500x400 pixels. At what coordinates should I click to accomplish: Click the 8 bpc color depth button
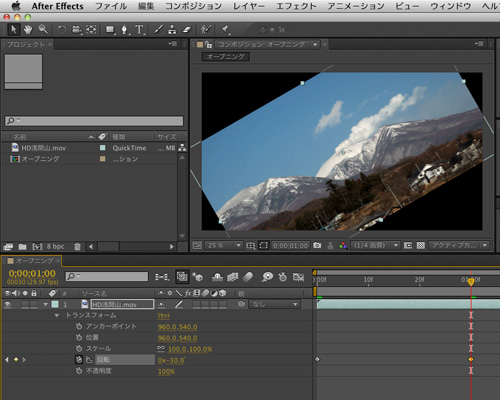click(x=55, y=247)
